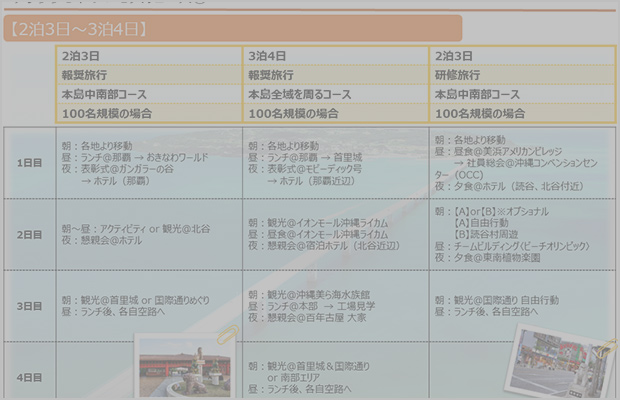The image size is (620, 400).
Task: Click the 【2泊3日～3泊4日】 orange heading banner
Action: [233, 28]
